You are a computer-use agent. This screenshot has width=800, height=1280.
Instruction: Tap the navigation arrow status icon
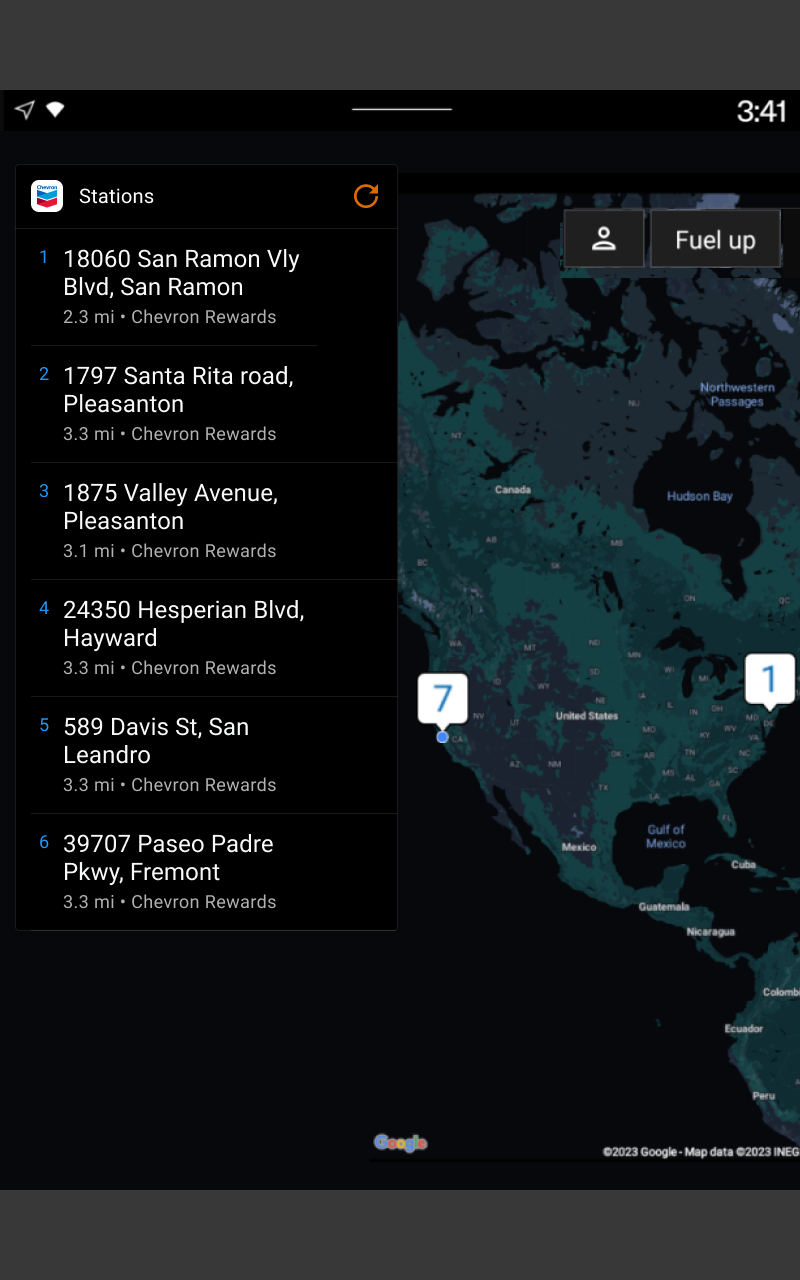[25, 110]
